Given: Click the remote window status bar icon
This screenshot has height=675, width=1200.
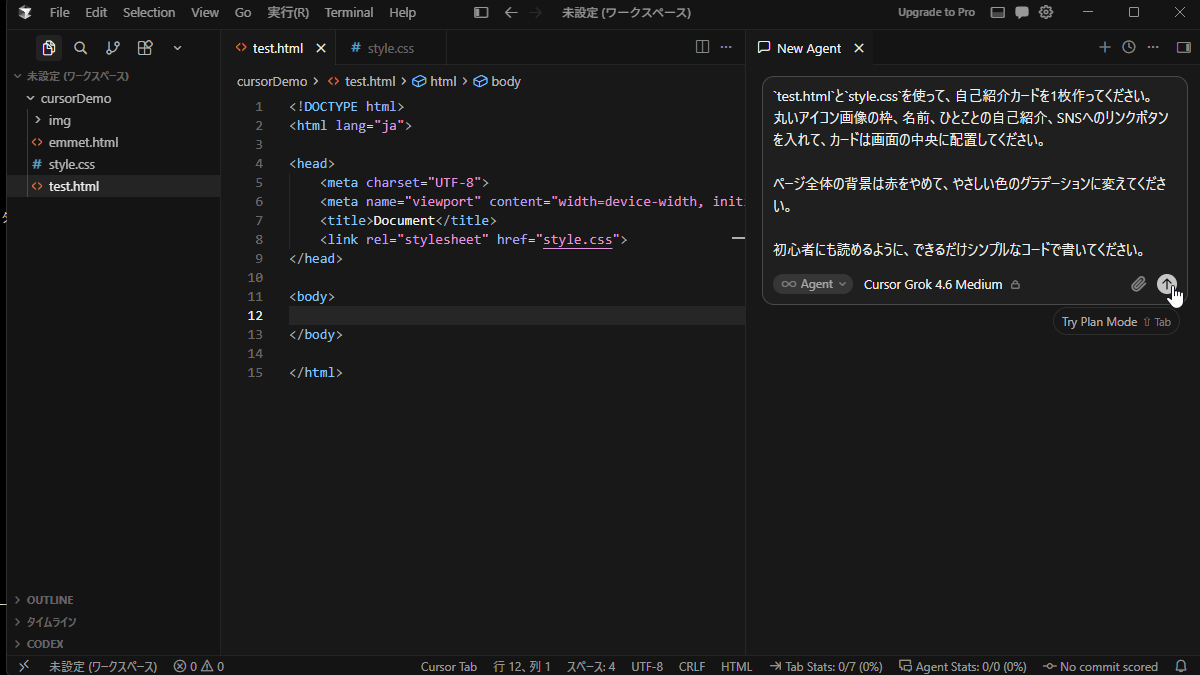Looking at the screenshot, I should tap(24, 666).
